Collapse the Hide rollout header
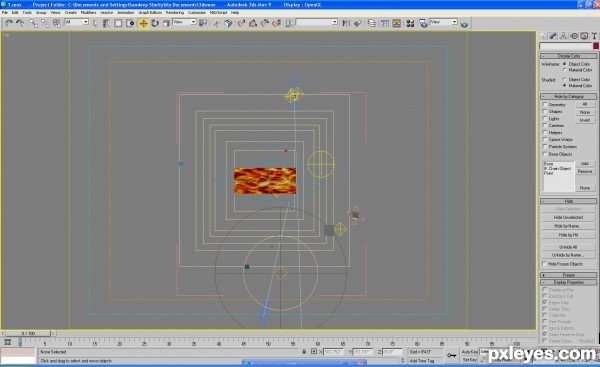 (x=569, y=201)
